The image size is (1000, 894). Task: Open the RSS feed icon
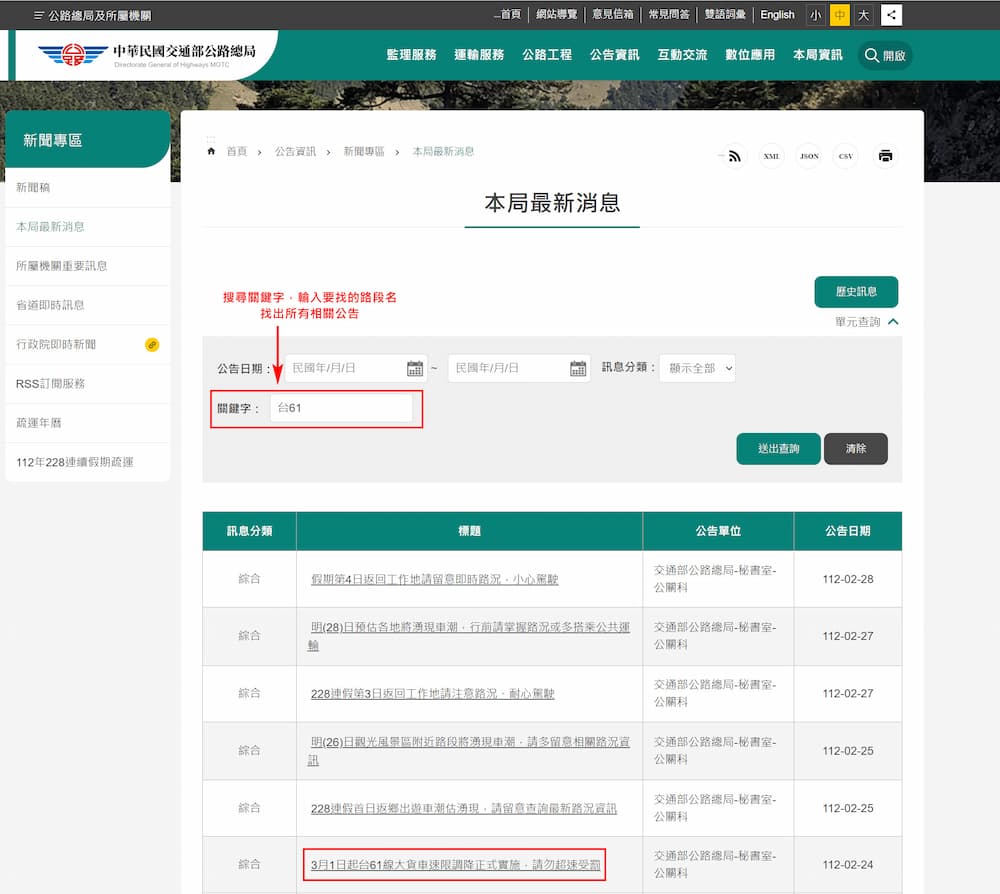coord(735,156)
